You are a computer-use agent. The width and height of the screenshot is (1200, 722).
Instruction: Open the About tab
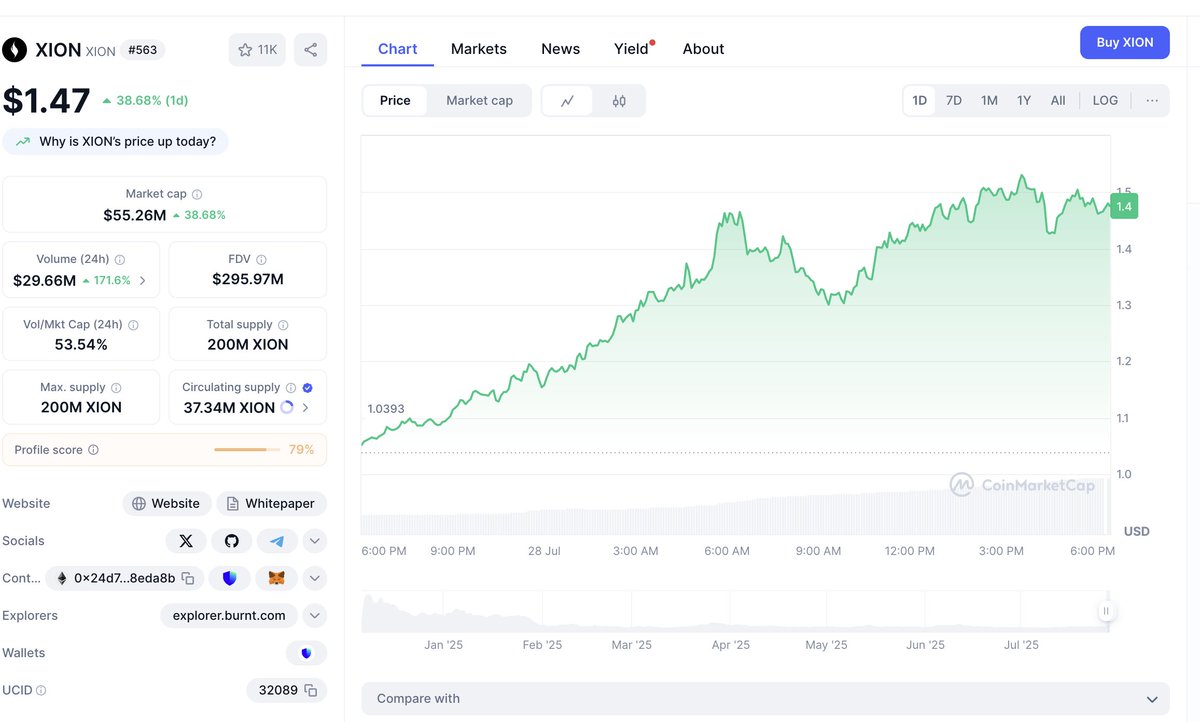pos(703,49)
